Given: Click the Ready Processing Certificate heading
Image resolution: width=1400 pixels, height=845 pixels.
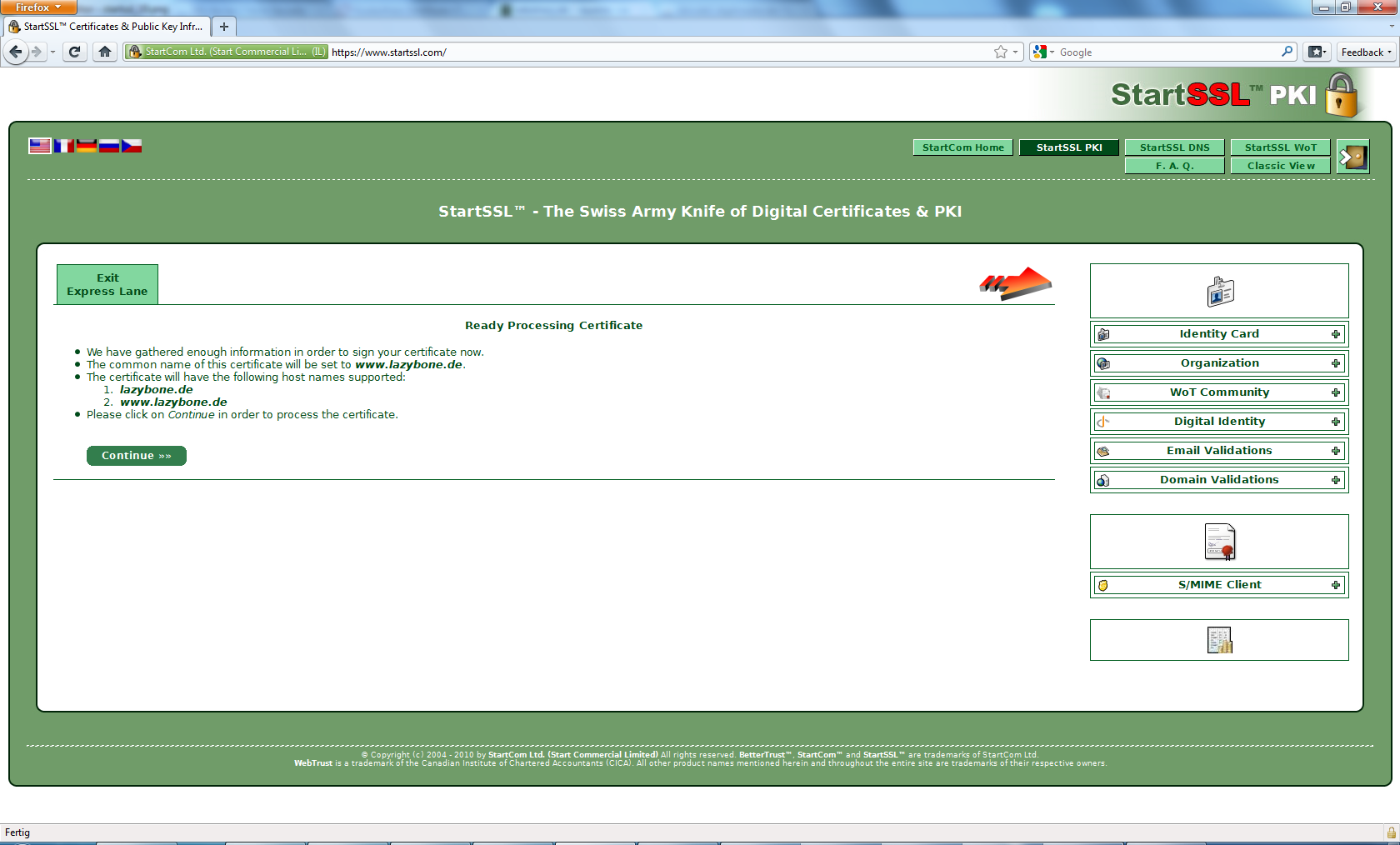Looking at the screenshot, I should point(553,326).
